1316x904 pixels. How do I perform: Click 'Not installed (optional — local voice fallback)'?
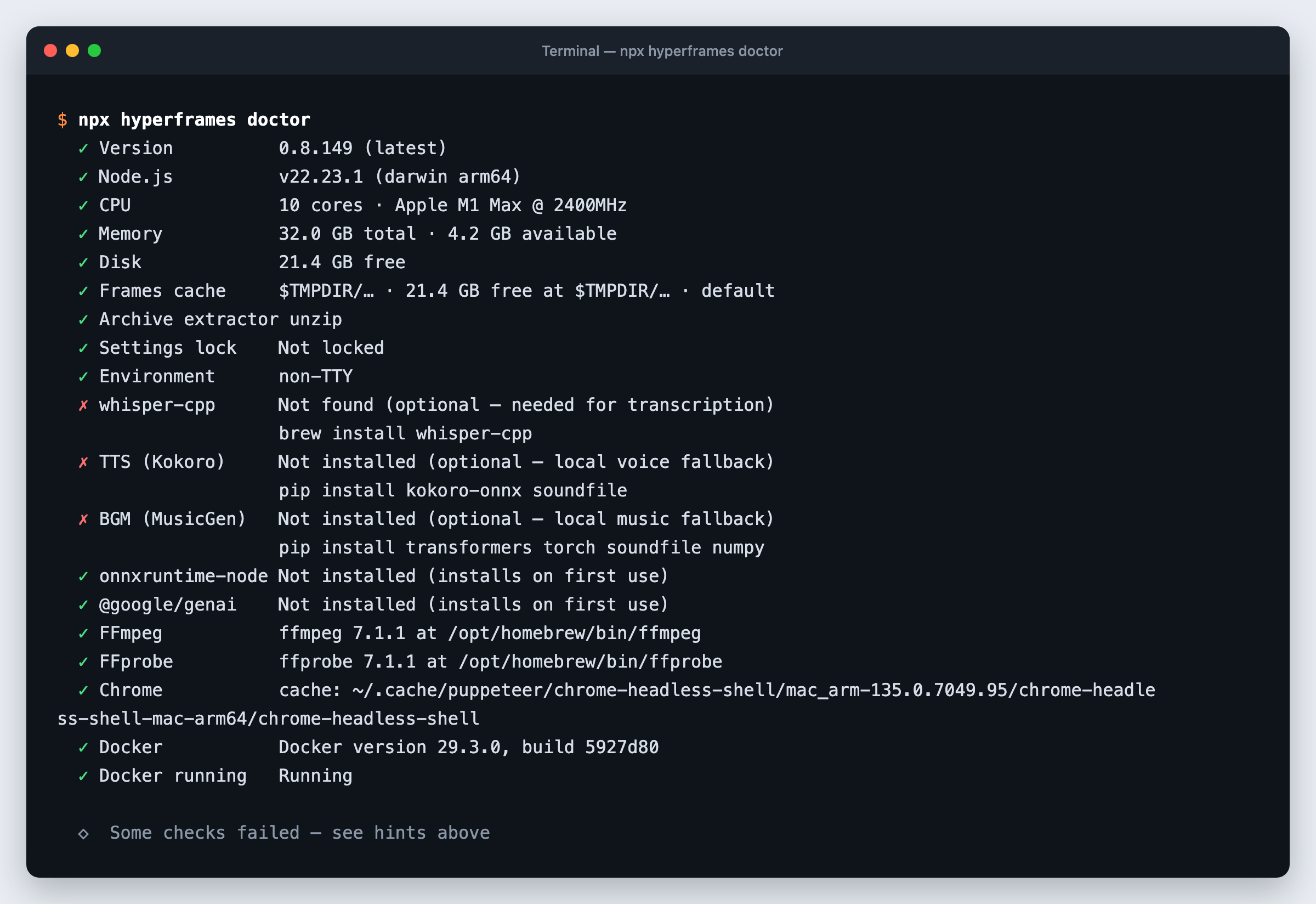(x=526, y=463)
